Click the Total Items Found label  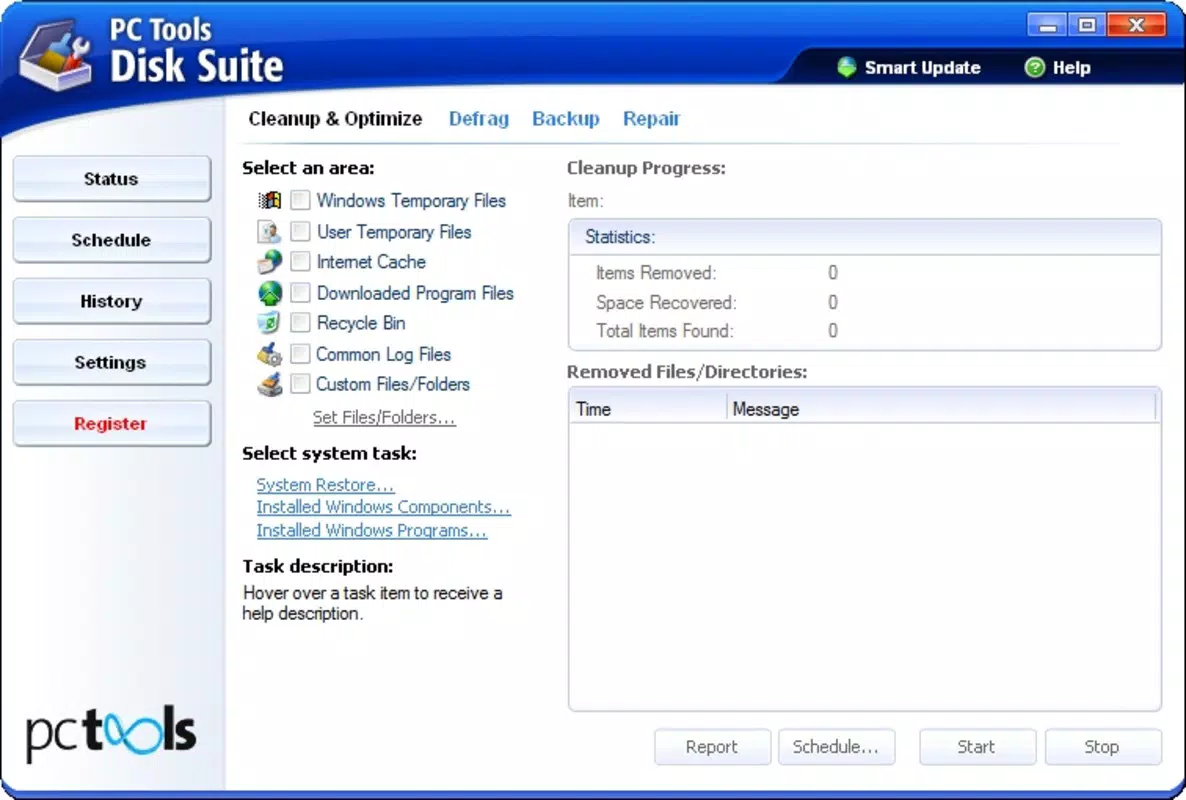(x=665, y=330)
